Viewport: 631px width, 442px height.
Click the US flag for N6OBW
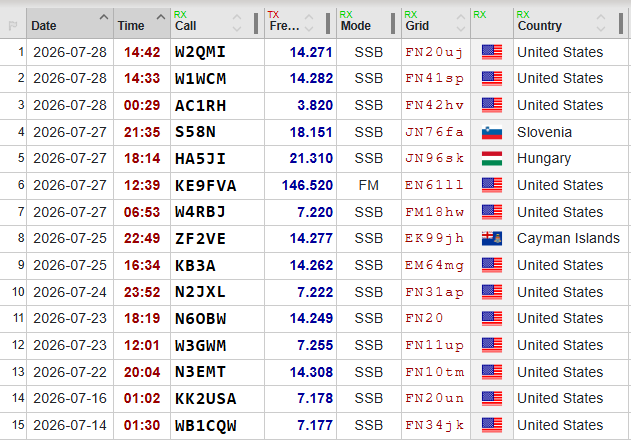pos(492,318)
